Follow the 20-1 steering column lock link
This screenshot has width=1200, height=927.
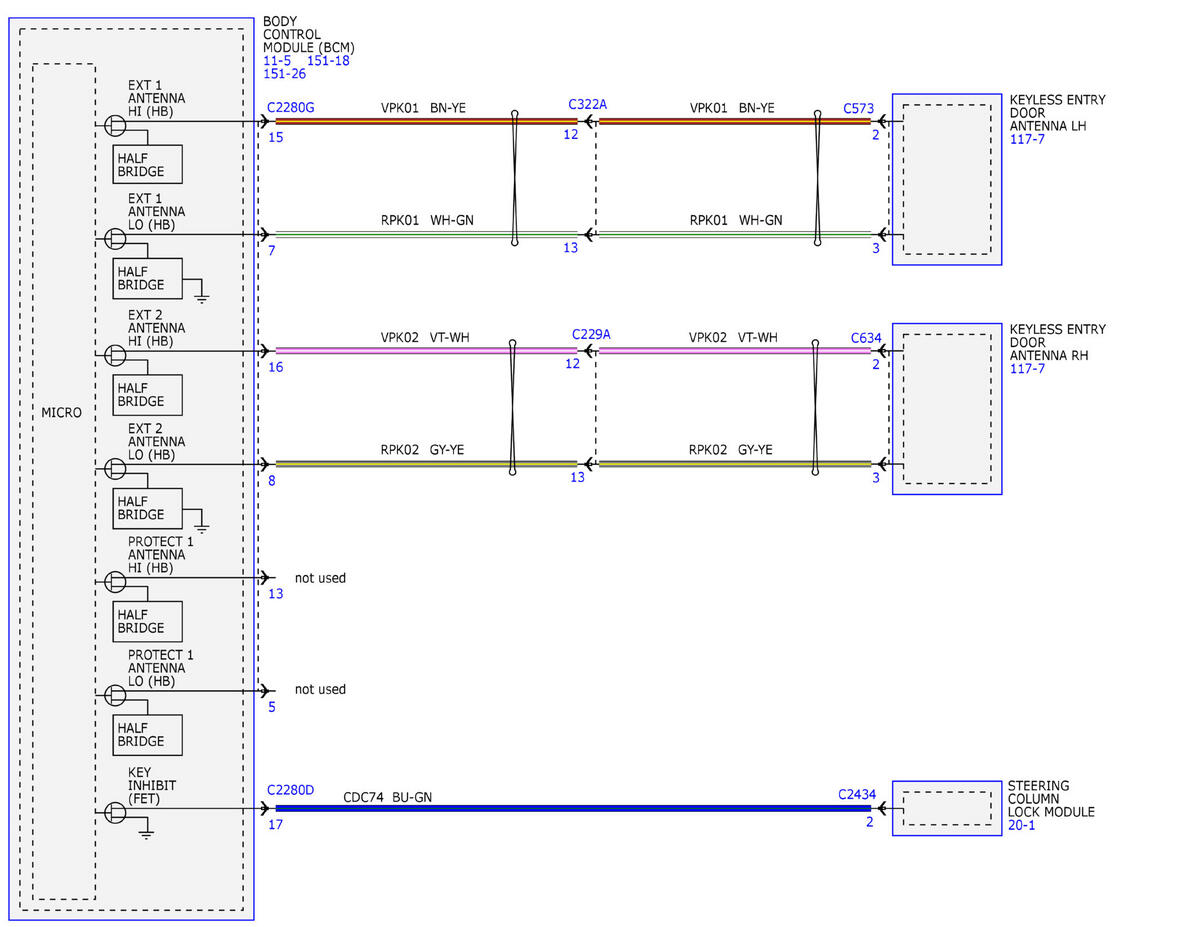pyautogui.click(x=1021, y=825)
